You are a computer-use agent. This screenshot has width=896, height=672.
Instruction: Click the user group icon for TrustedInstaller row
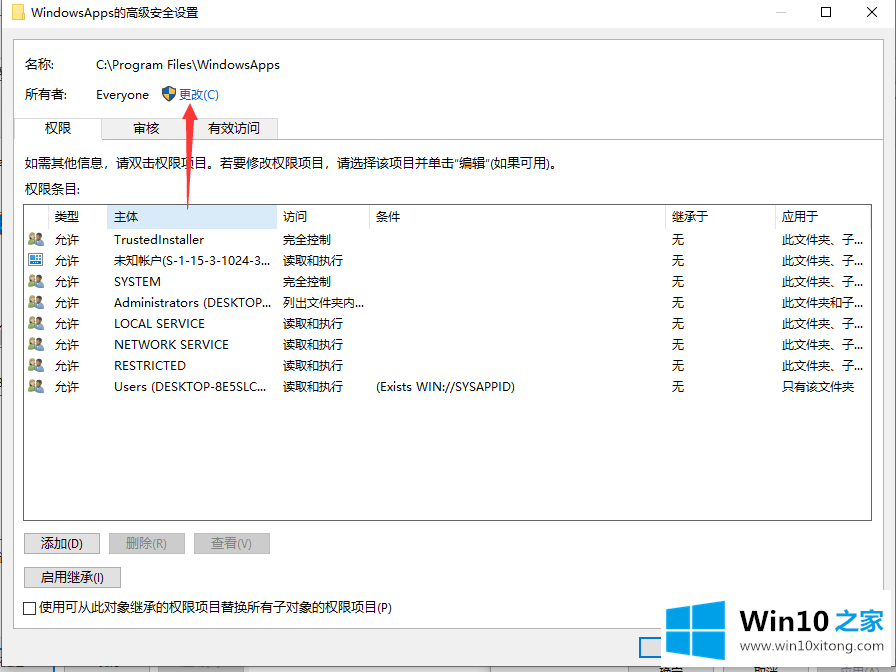(36, 239)
